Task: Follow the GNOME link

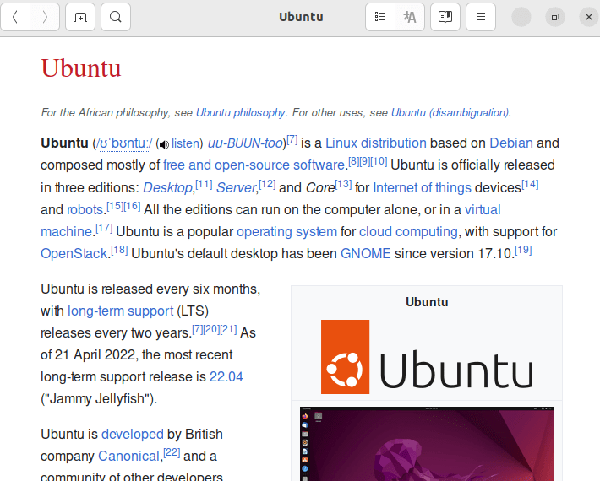Action: 365,254
